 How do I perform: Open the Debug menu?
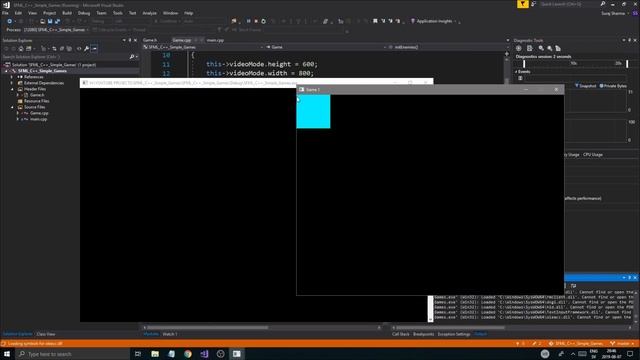(84, 13)
